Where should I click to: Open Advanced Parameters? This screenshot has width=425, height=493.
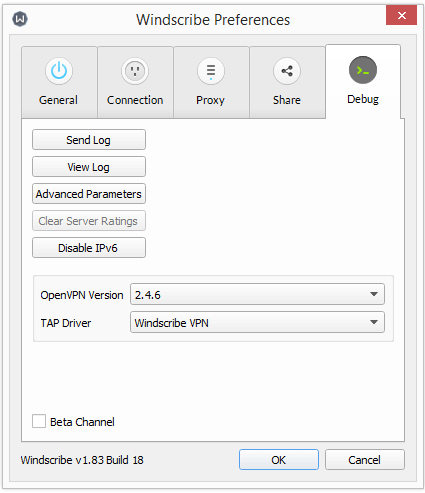click(89, 194)
